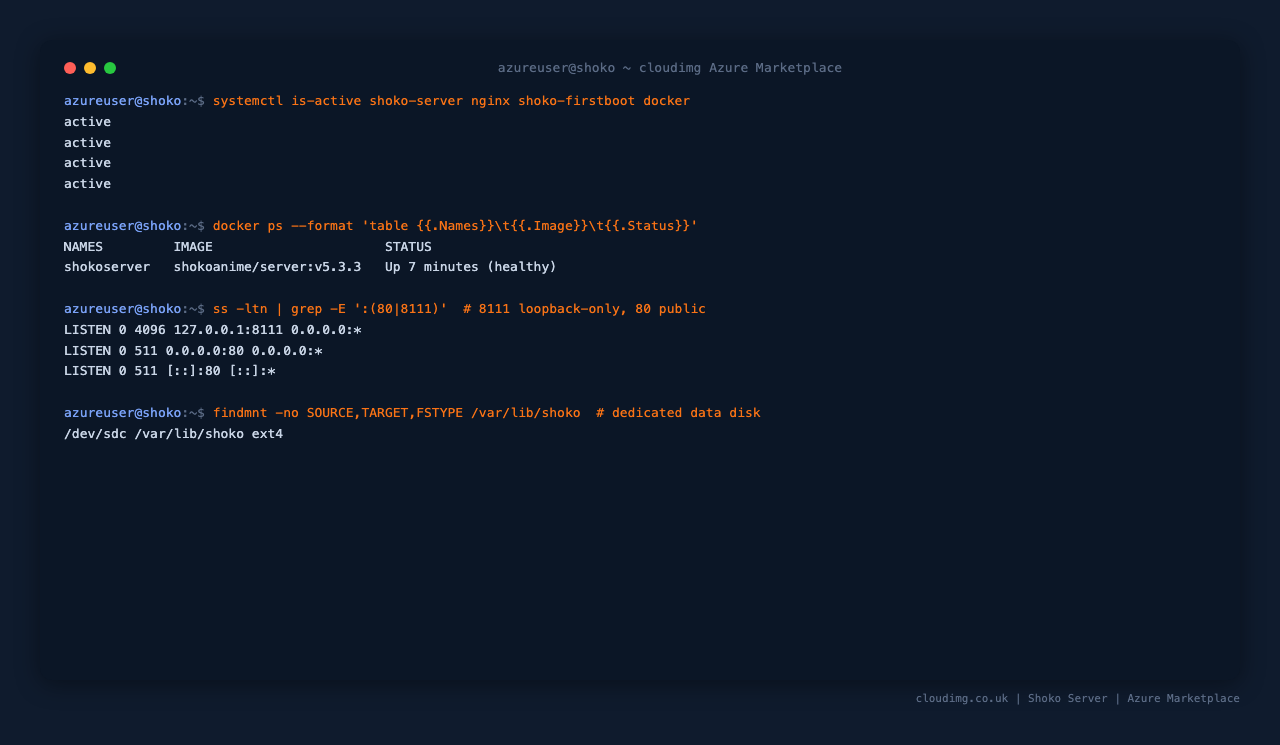Click the green maximize window dot

pos(110,68)
